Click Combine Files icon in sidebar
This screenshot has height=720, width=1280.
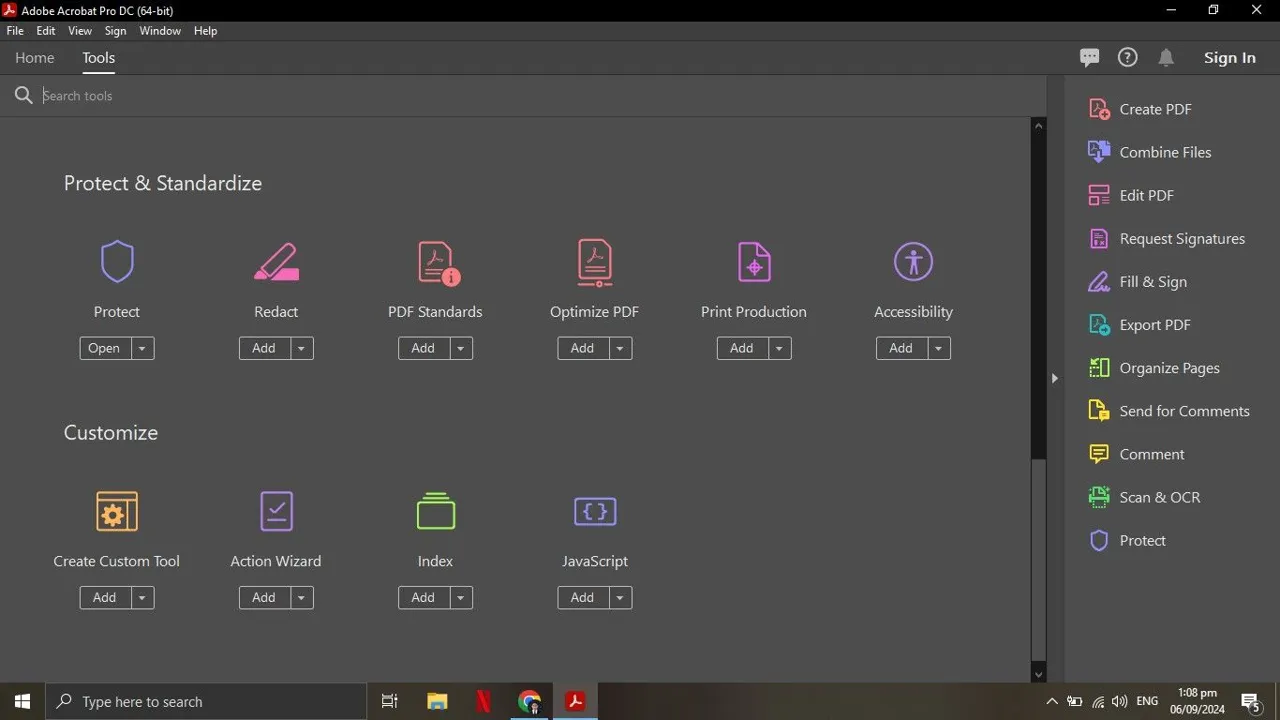1099,152
